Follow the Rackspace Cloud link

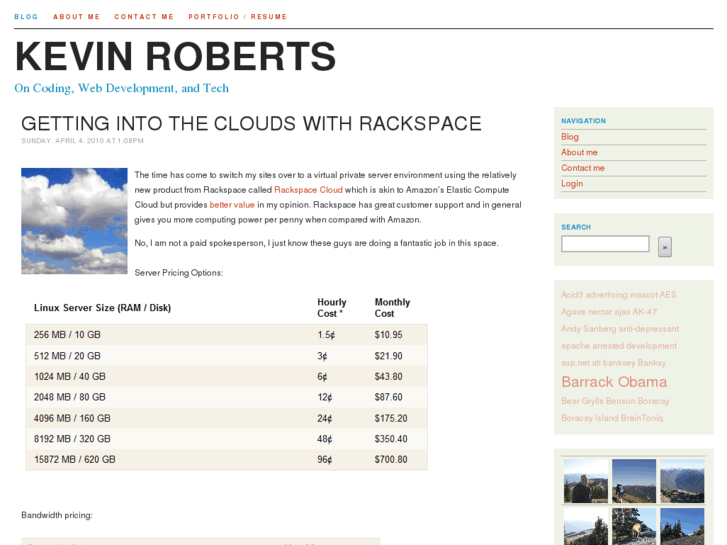click(308, 190)
